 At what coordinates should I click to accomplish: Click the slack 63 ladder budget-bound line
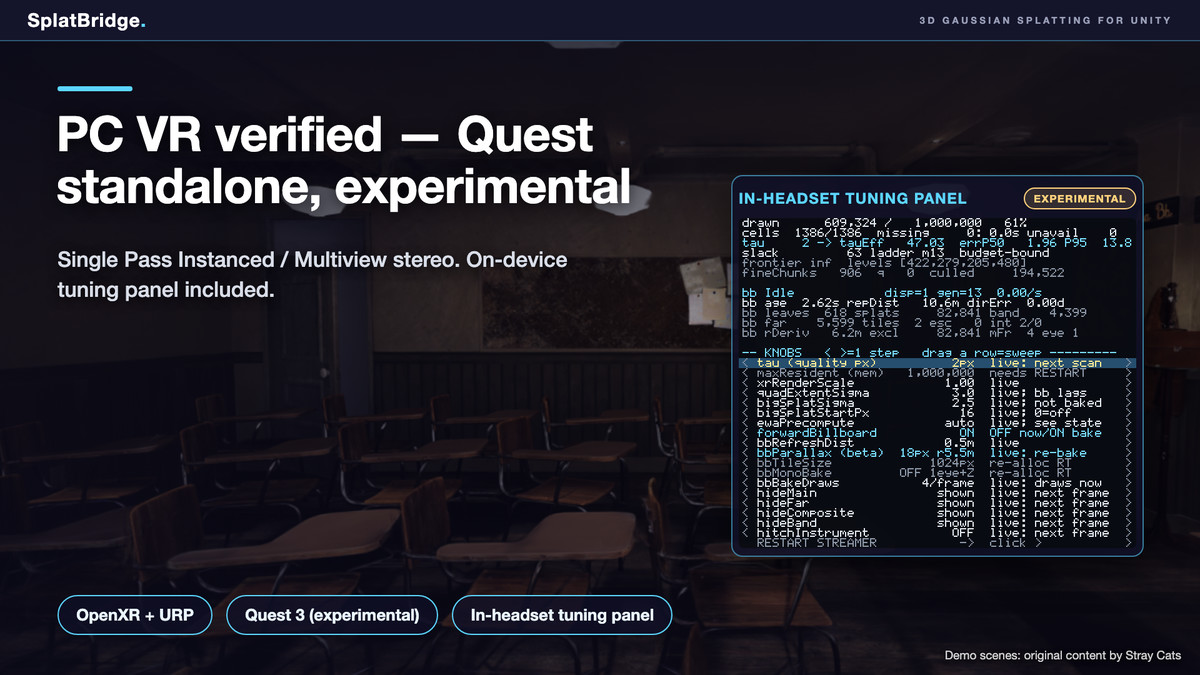pos(895,252)
